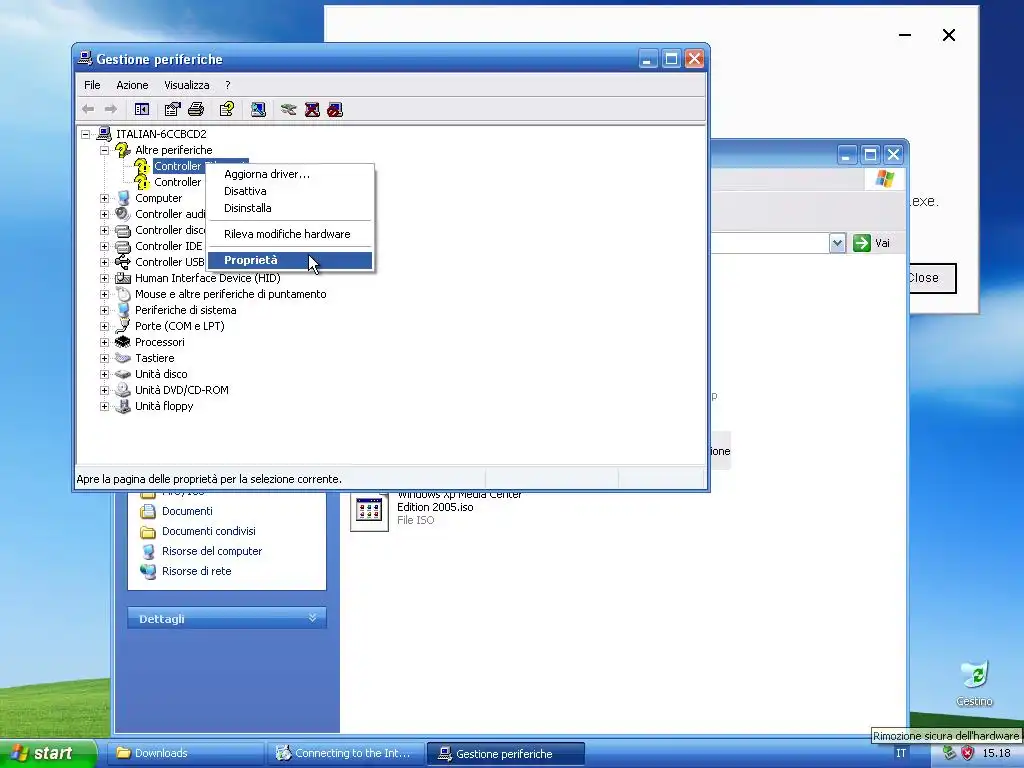Expand the Processori node
The width and height of the screenshot is (1024, 768).
(x=104, y=342)
